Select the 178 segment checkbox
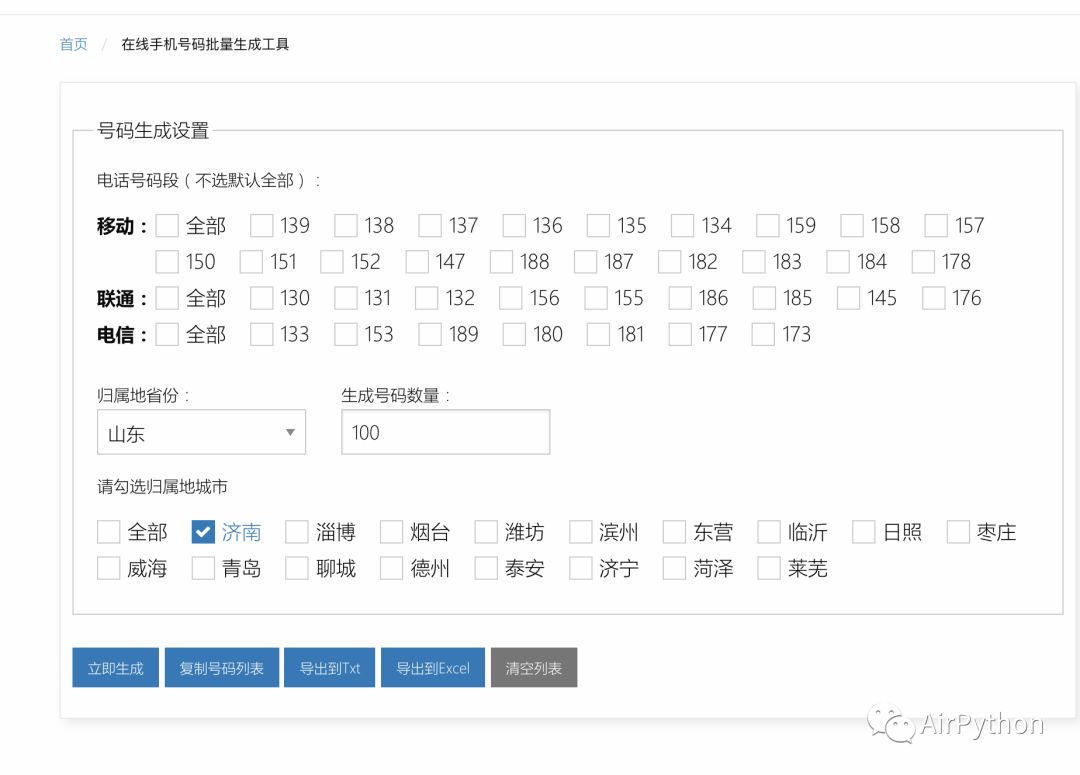Screen dimensions: 1080x775 (923, 262)
